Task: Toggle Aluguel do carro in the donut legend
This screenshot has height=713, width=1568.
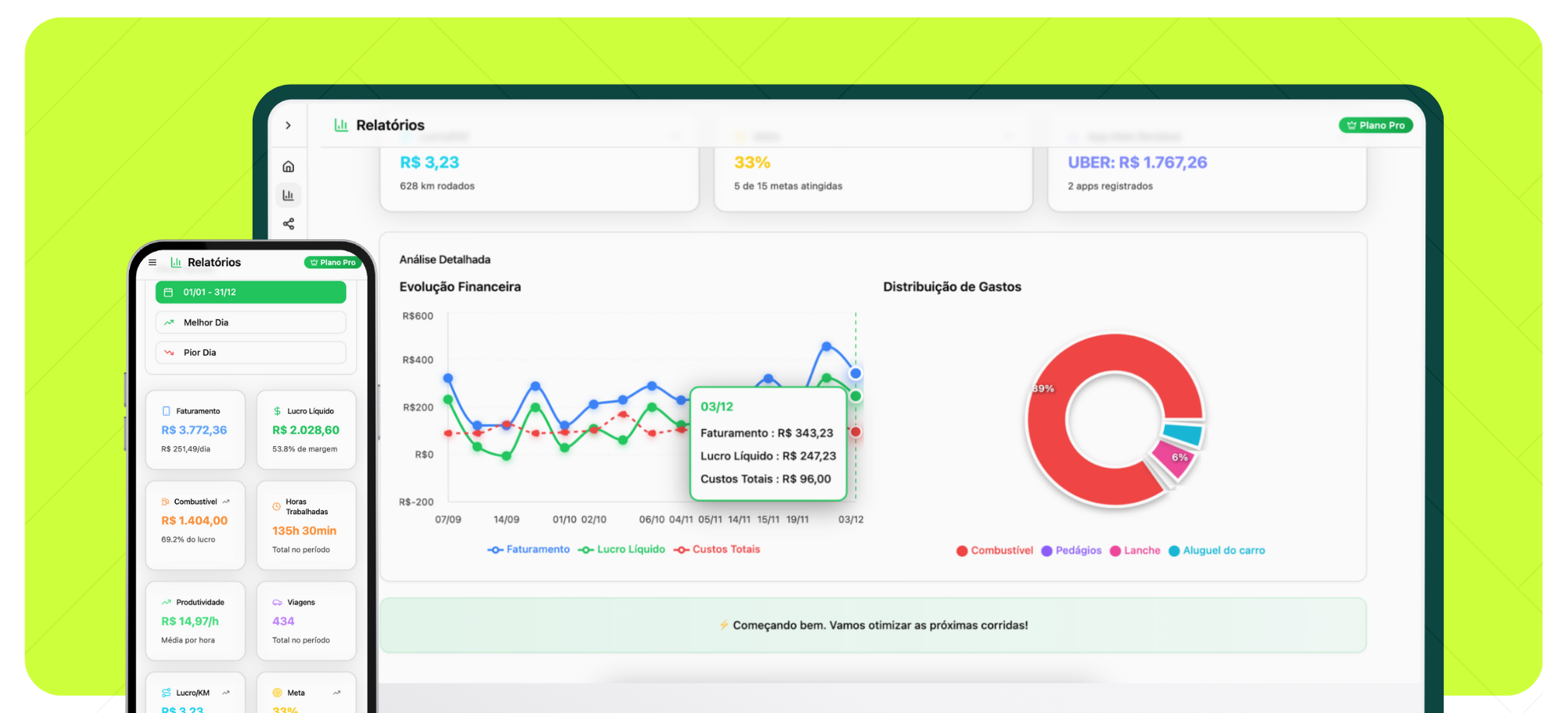Action: tap(1217, 551)
